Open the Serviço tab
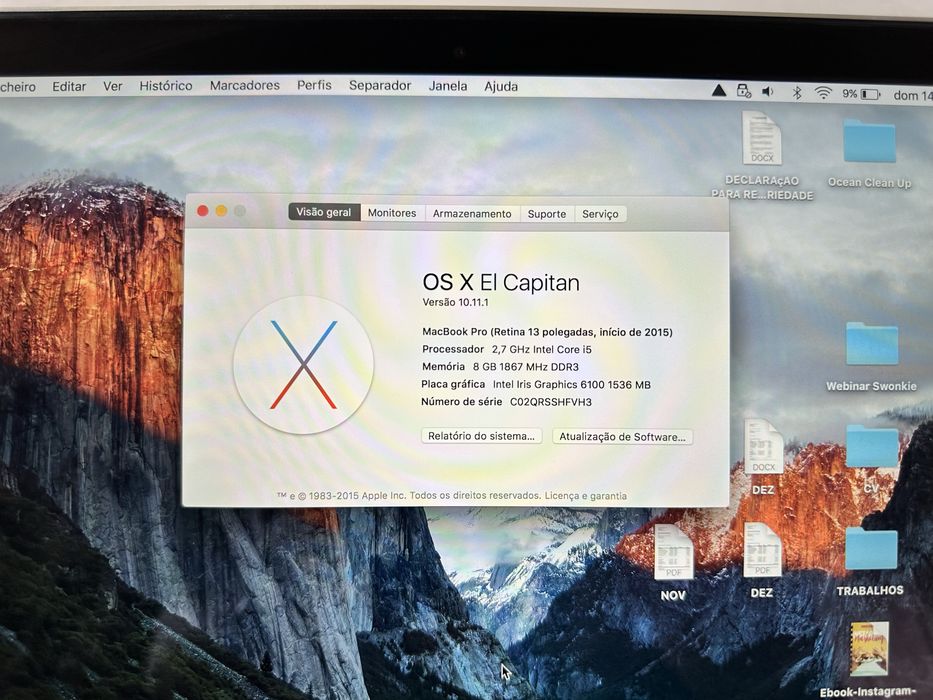This screenshot has width=933, height=700. [600, 214]
